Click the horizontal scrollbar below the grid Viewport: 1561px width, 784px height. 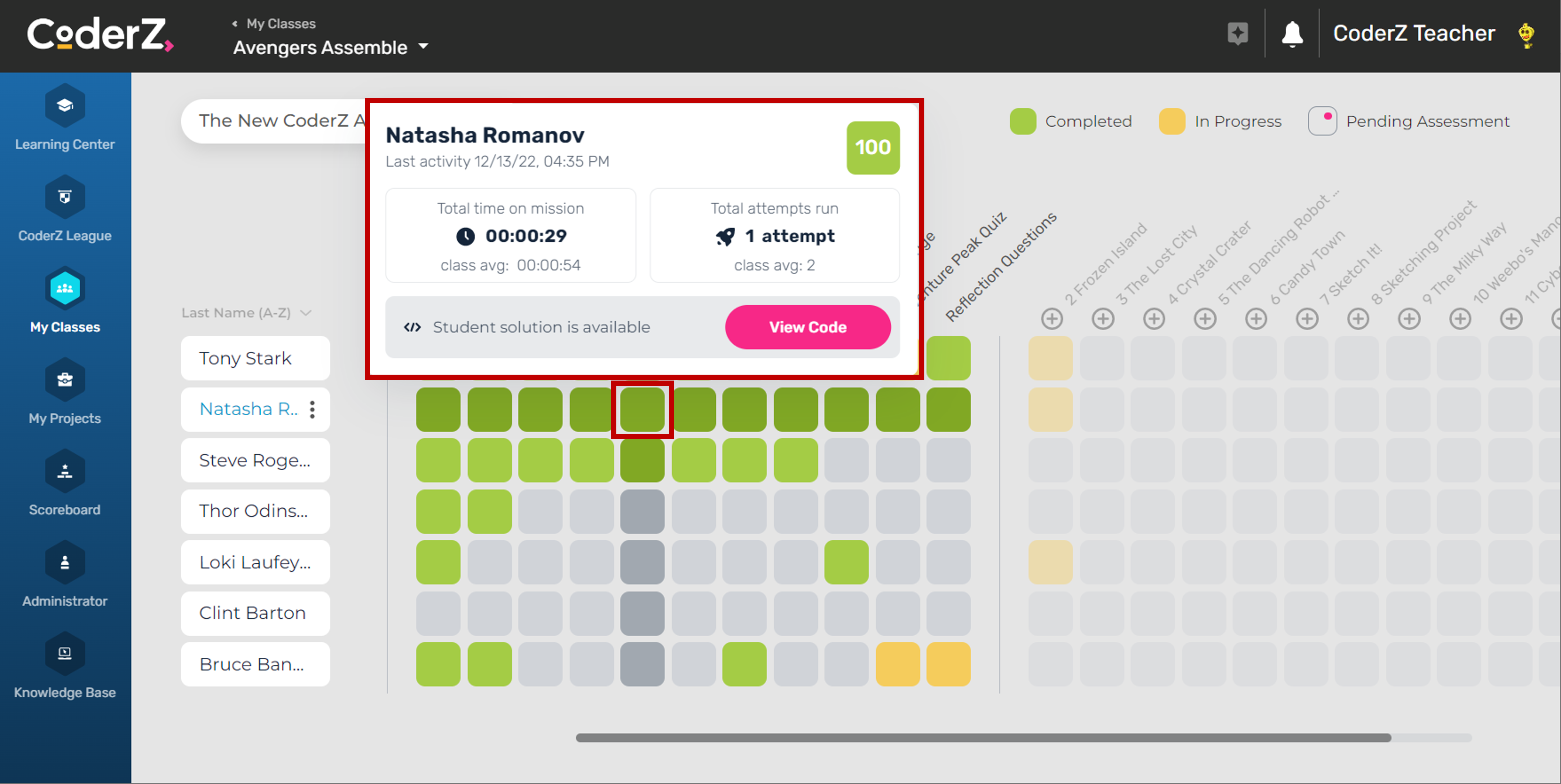tap(983, 737)
